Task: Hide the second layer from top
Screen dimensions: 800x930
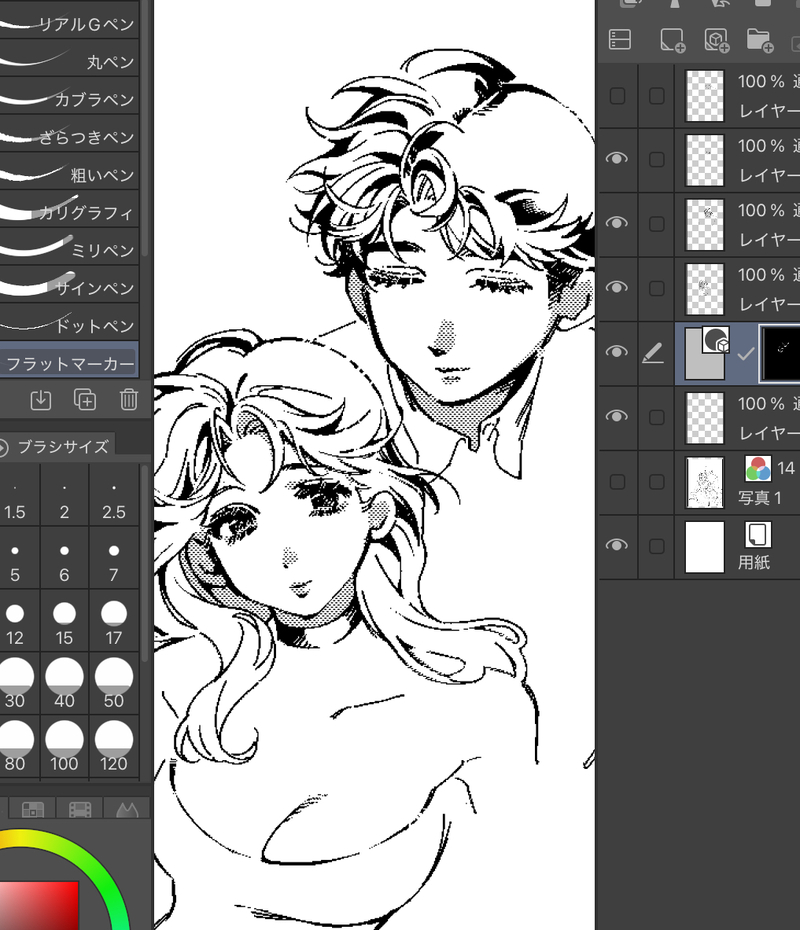Action: (x=617, y=158)
